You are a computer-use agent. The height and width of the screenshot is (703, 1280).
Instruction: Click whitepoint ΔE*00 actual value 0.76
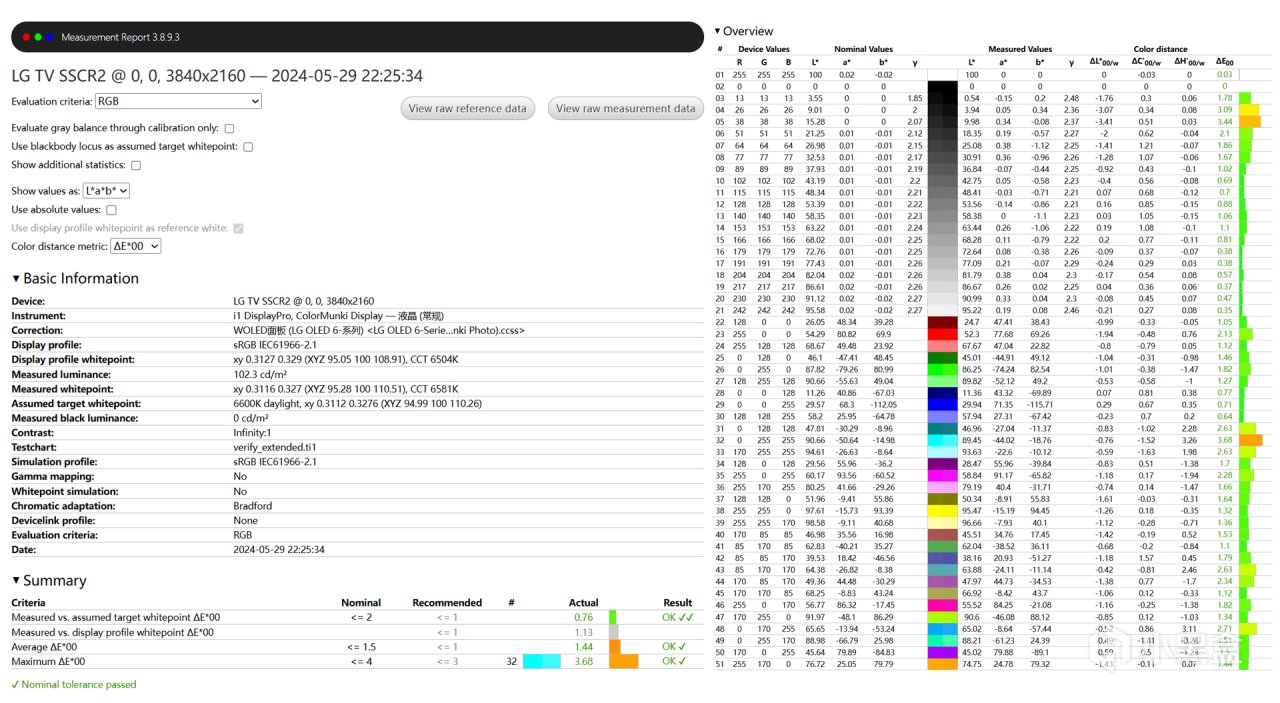coord(583,618)
